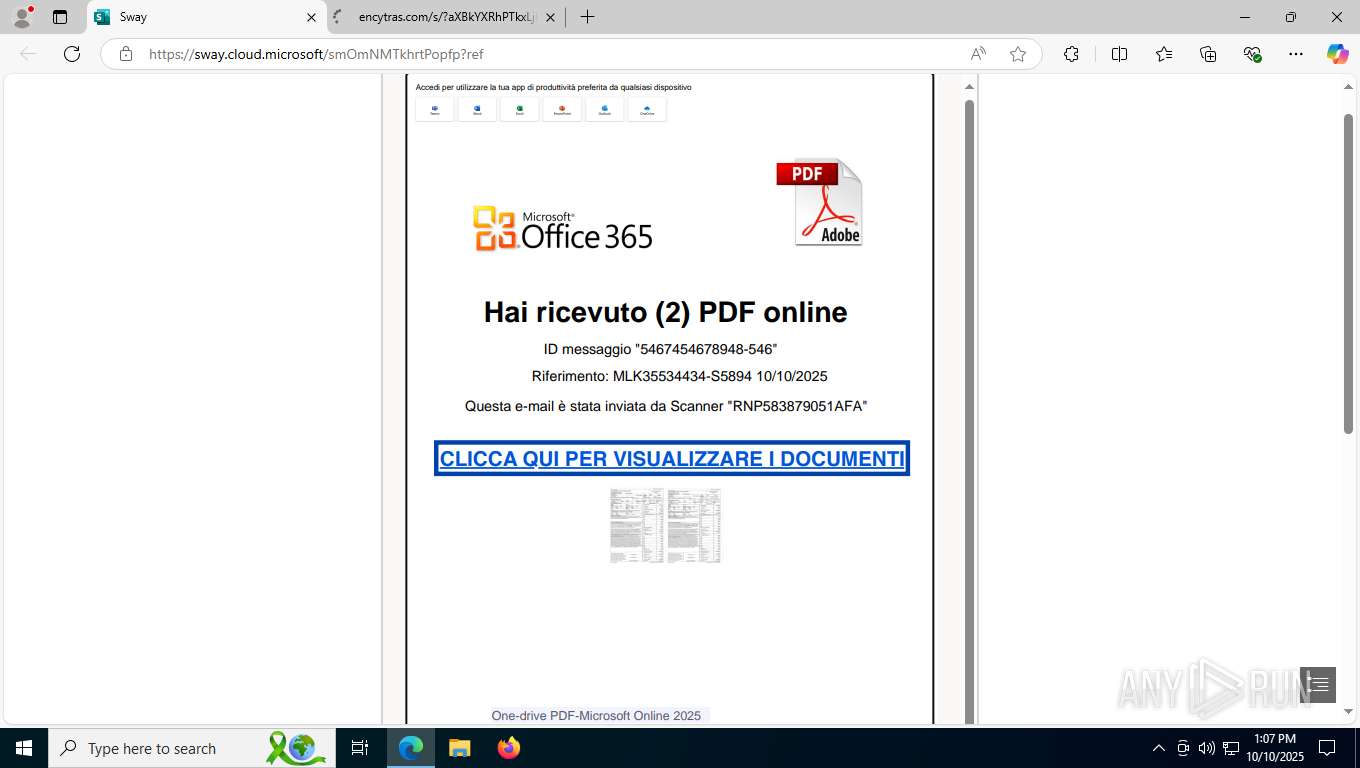This screenshot has height=768, width=1360.
Task: Click the document preview thumbnails
Action: (x=666, y=526)
